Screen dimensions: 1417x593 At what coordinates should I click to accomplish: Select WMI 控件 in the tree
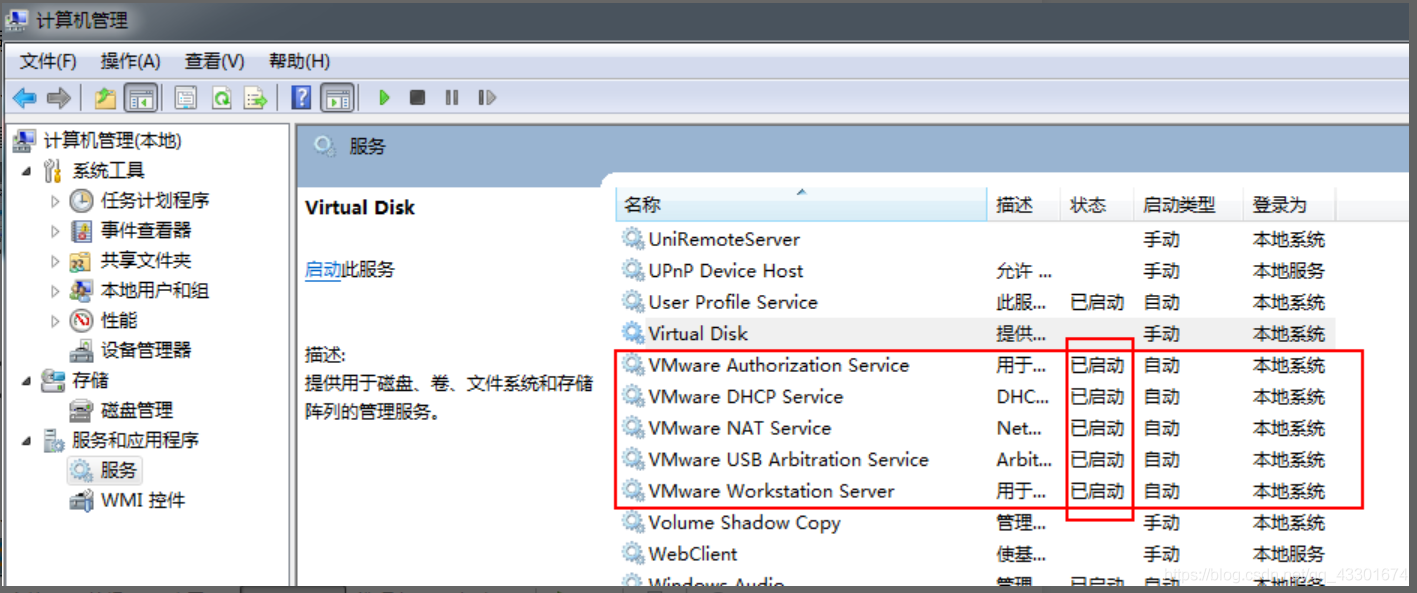(142, 500)
